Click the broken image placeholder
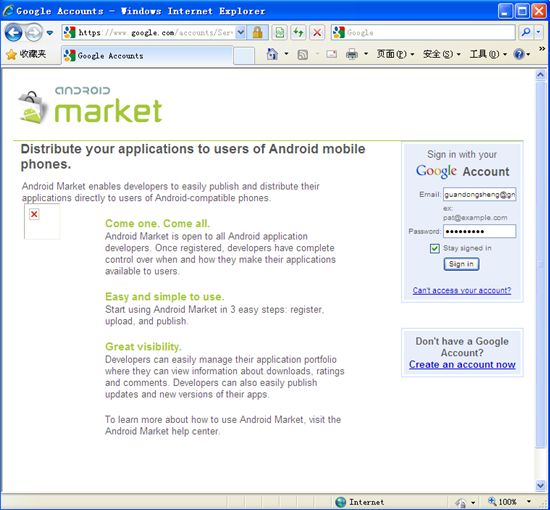The image size is (550, 510). 42,221
